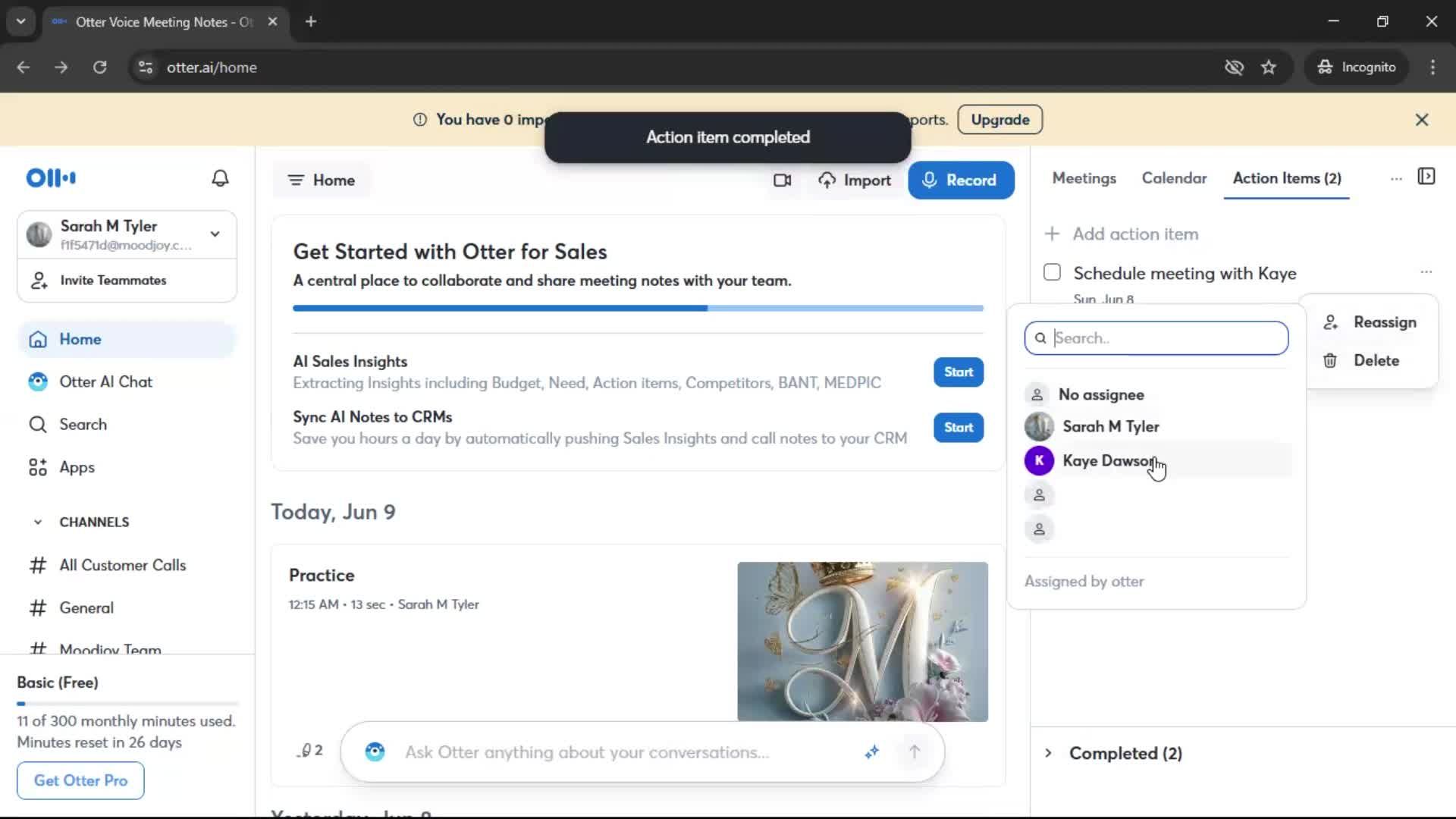This screenshot has height=819, width=1456.
Task: Dismiss the upgrade banner with the X
Action: tap(1422, 120)
